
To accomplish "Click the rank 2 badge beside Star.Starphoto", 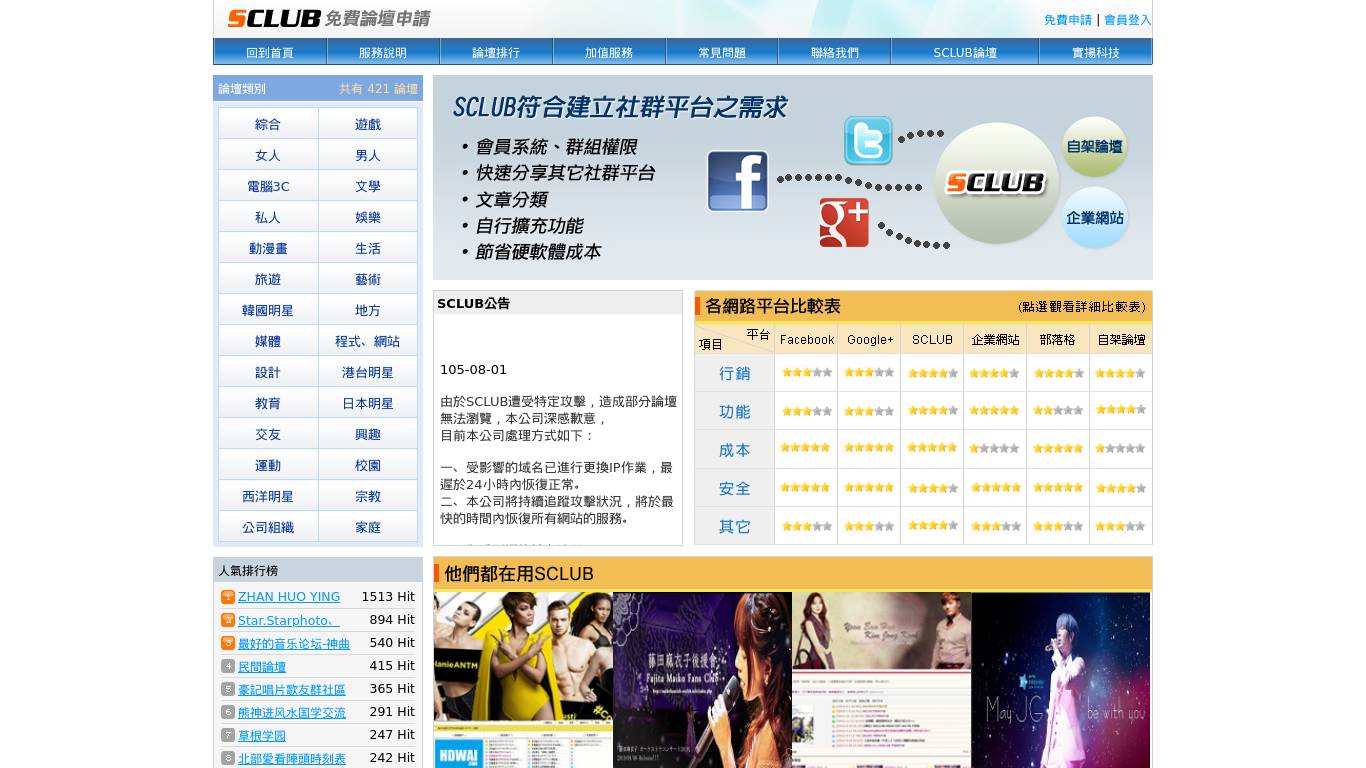I will (228, 620).
